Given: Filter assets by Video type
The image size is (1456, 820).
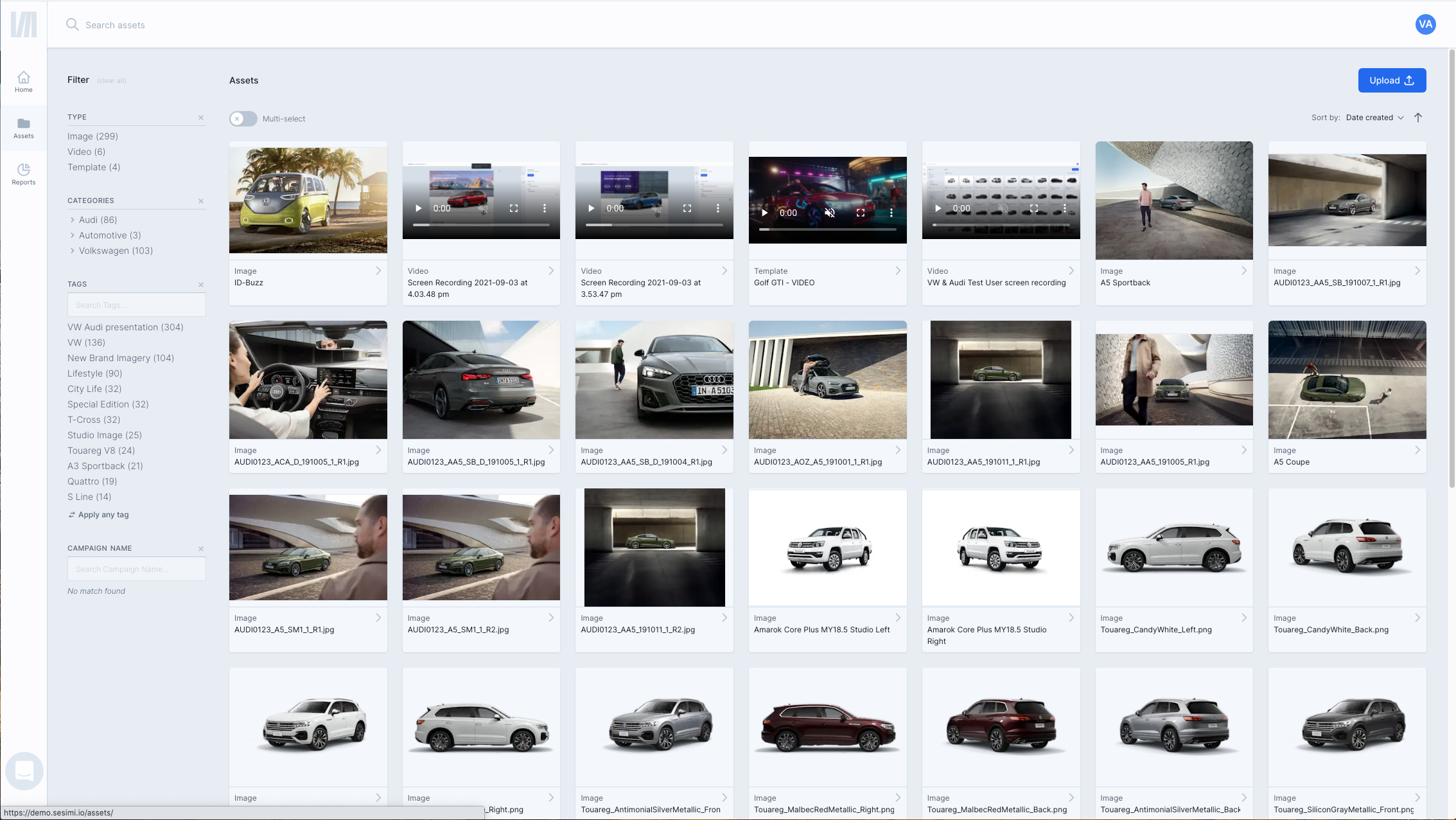Looking at the screenshot, I should [86, 152].
